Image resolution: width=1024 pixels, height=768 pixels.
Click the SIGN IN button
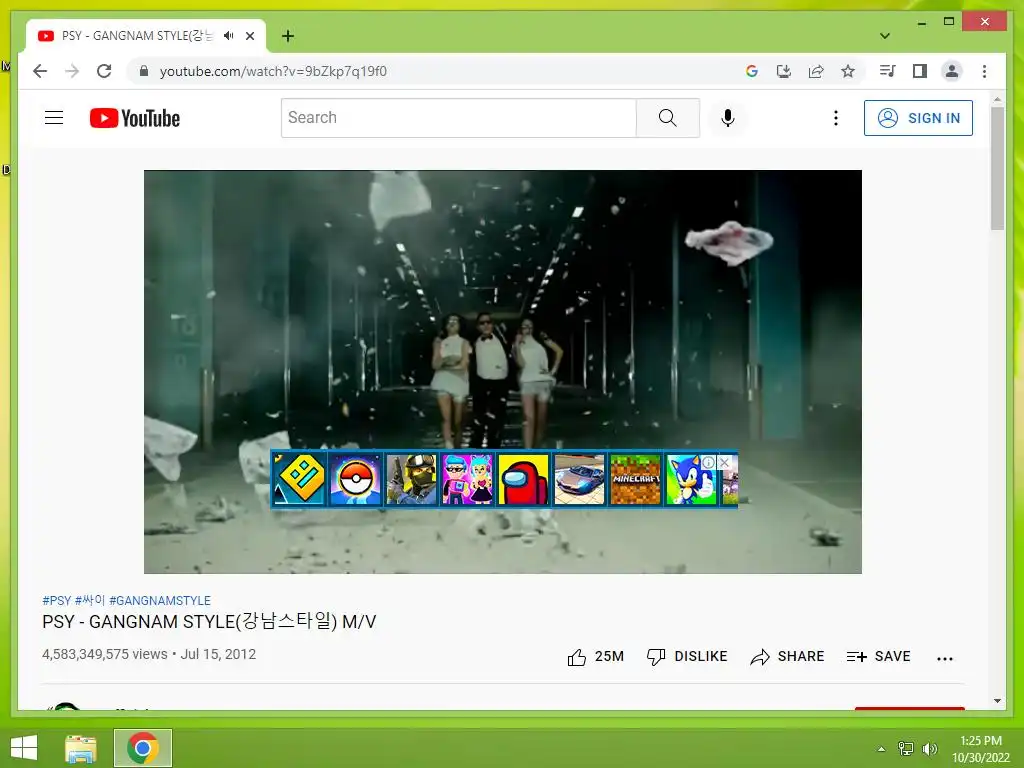[x=918, y=118]
